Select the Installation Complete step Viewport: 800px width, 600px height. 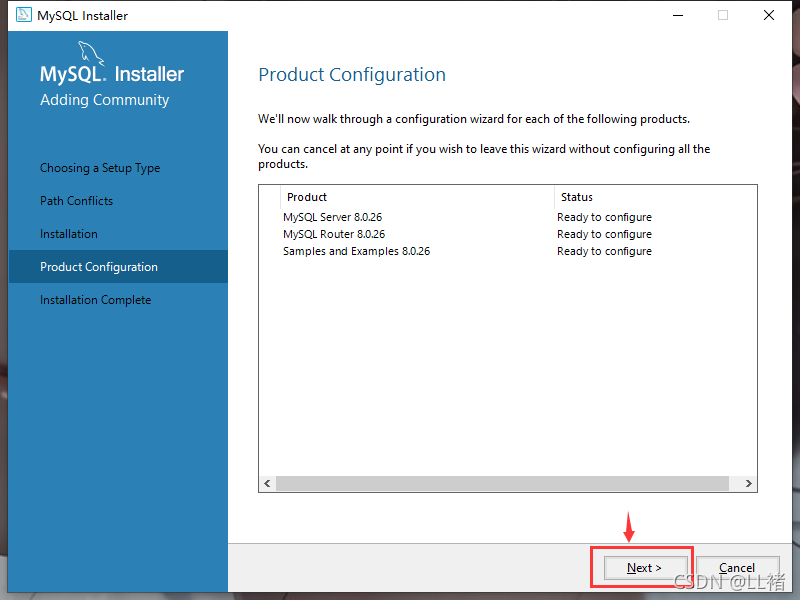coord(95,300)
